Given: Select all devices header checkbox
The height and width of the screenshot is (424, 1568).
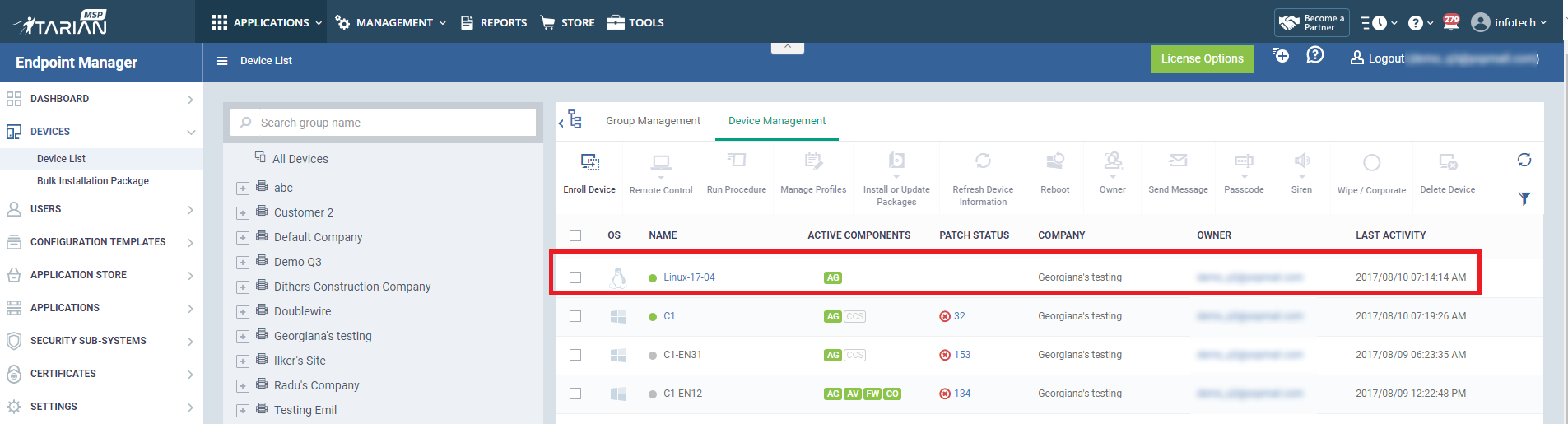Looking at the screenshot, I should (575, 235).
